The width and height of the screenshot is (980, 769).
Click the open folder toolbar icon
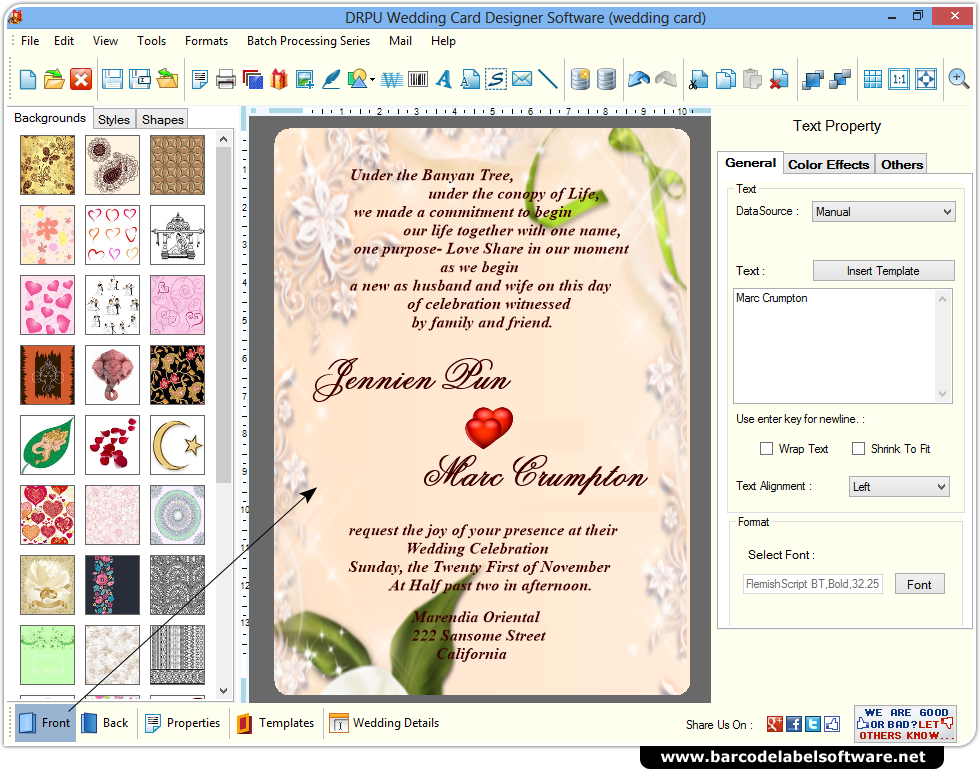pos(54,79)
